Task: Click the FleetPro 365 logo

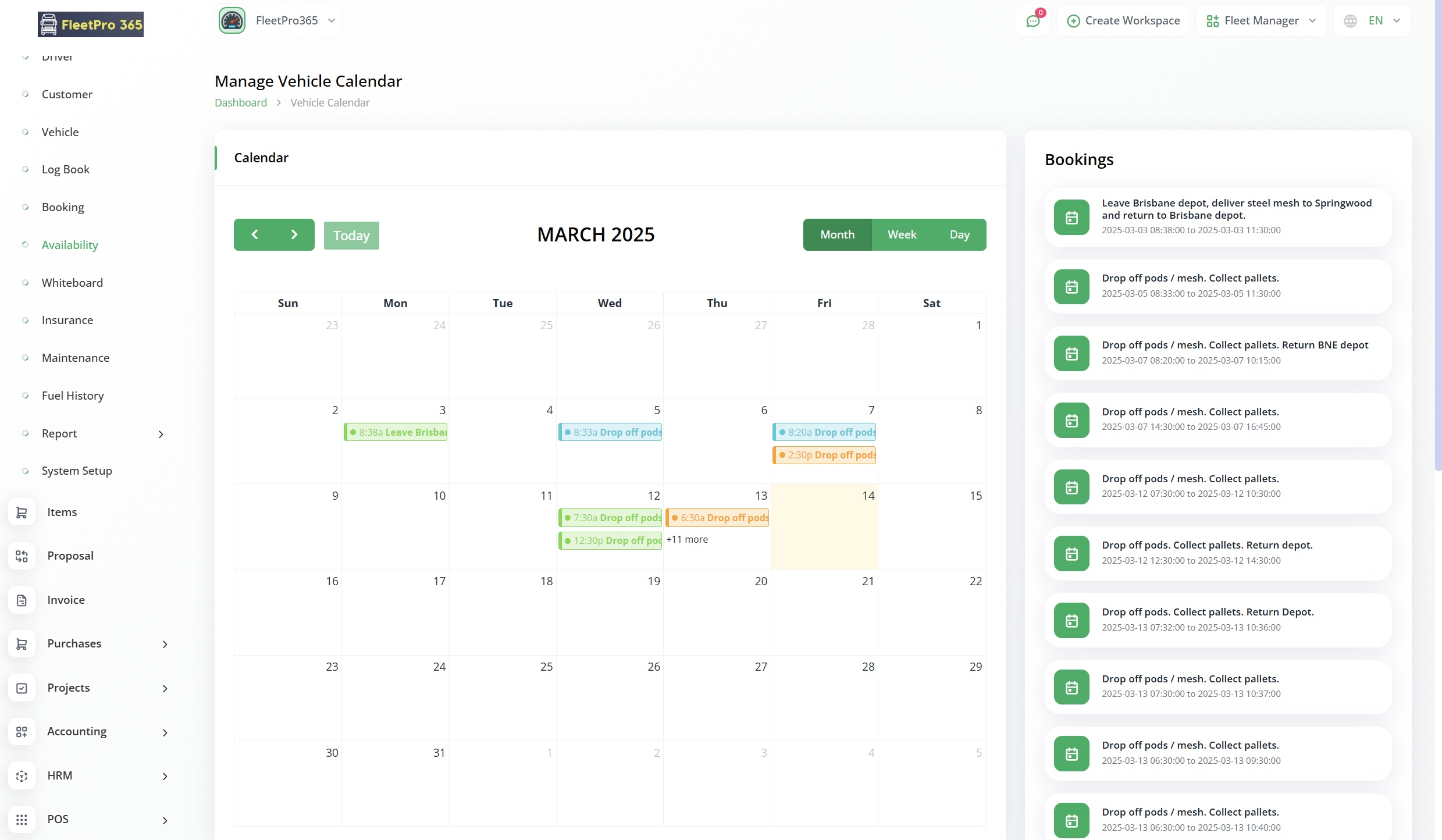Action: coord(91,24)
